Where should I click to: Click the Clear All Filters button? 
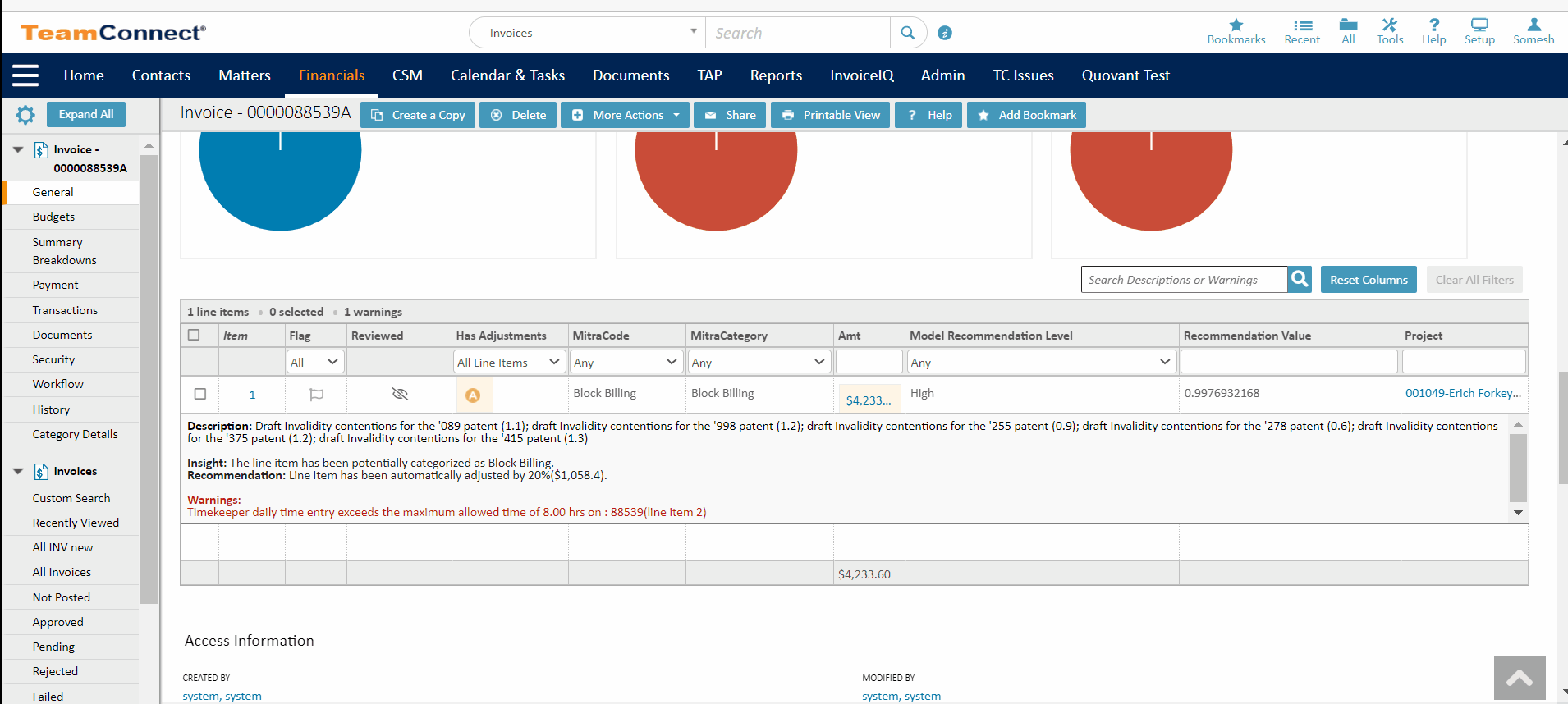click(1474, 280)
